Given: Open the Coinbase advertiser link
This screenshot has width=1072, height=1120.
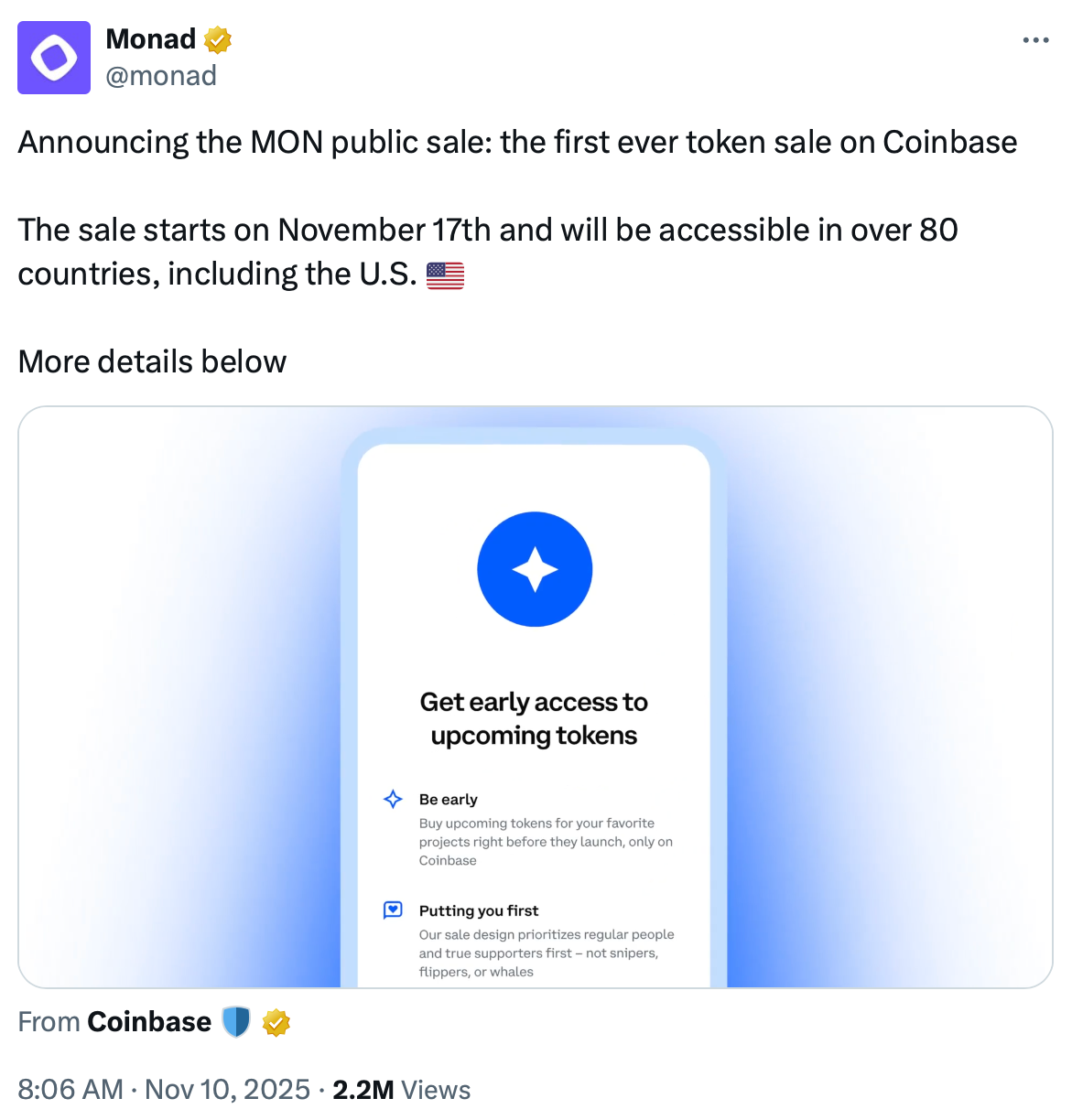Looking at the screenshot, I should click(148, 1021).
